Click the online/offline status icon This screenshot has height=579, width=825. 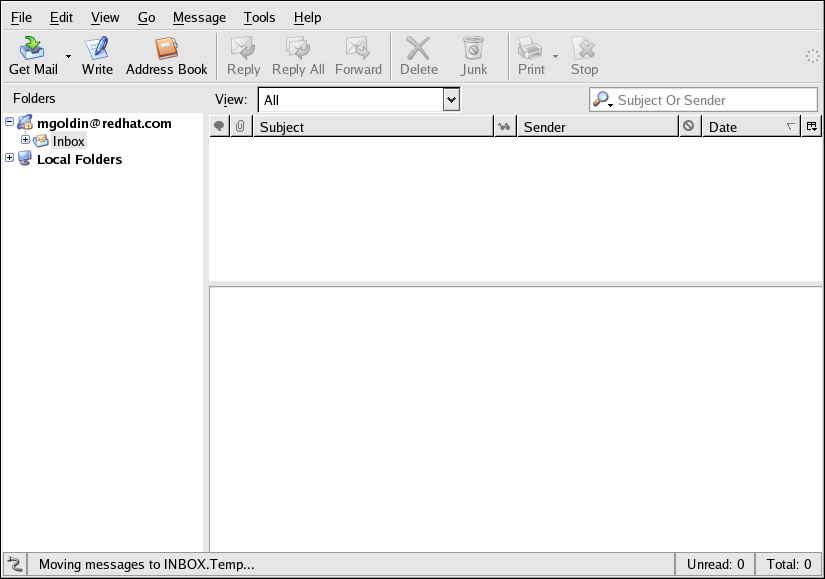click(x=15, y=564)
